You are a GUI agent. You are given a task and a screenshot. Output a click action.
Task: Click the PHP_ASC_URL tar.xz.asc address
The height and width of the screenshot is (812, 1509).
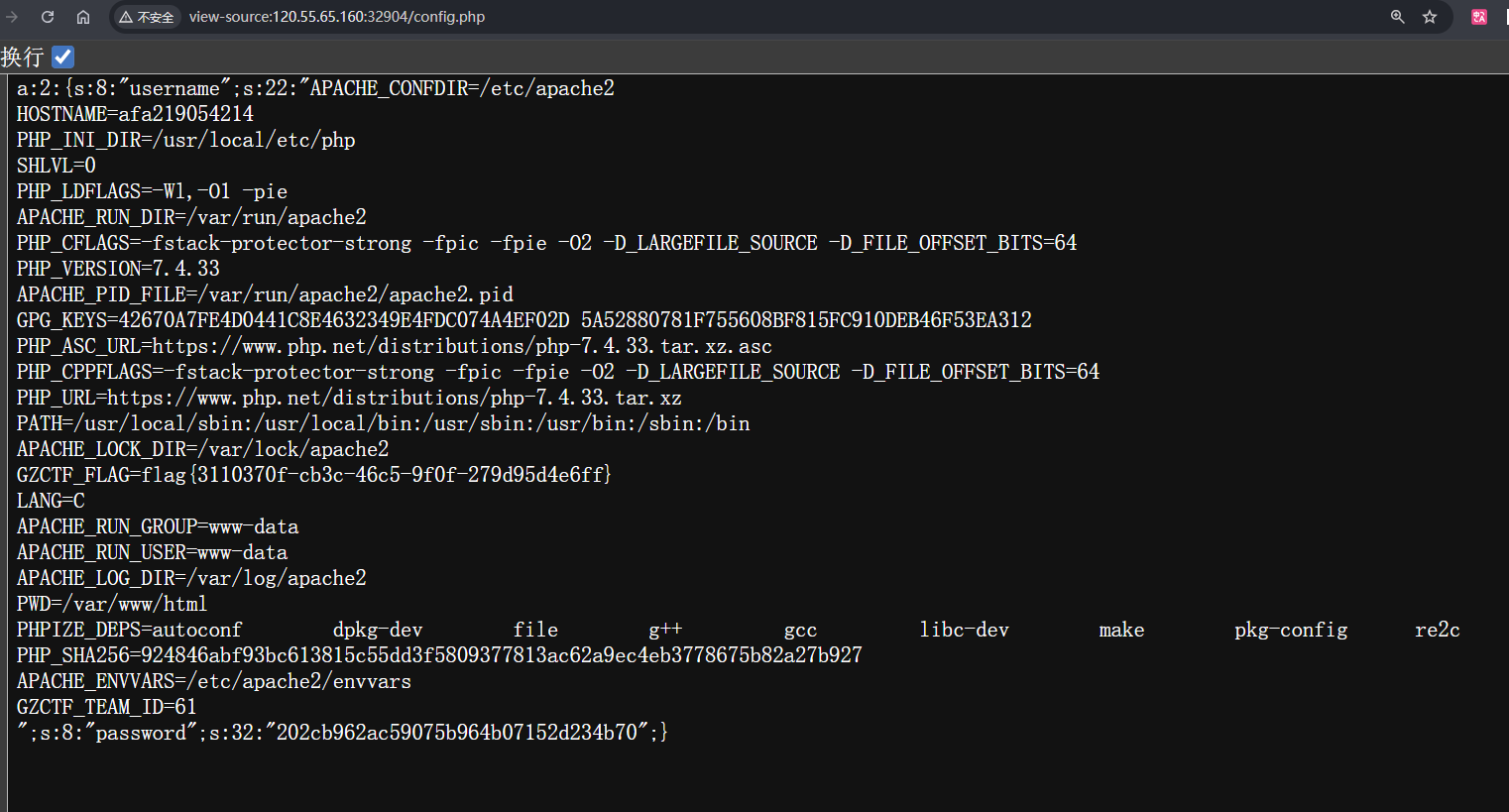point(461,346)
